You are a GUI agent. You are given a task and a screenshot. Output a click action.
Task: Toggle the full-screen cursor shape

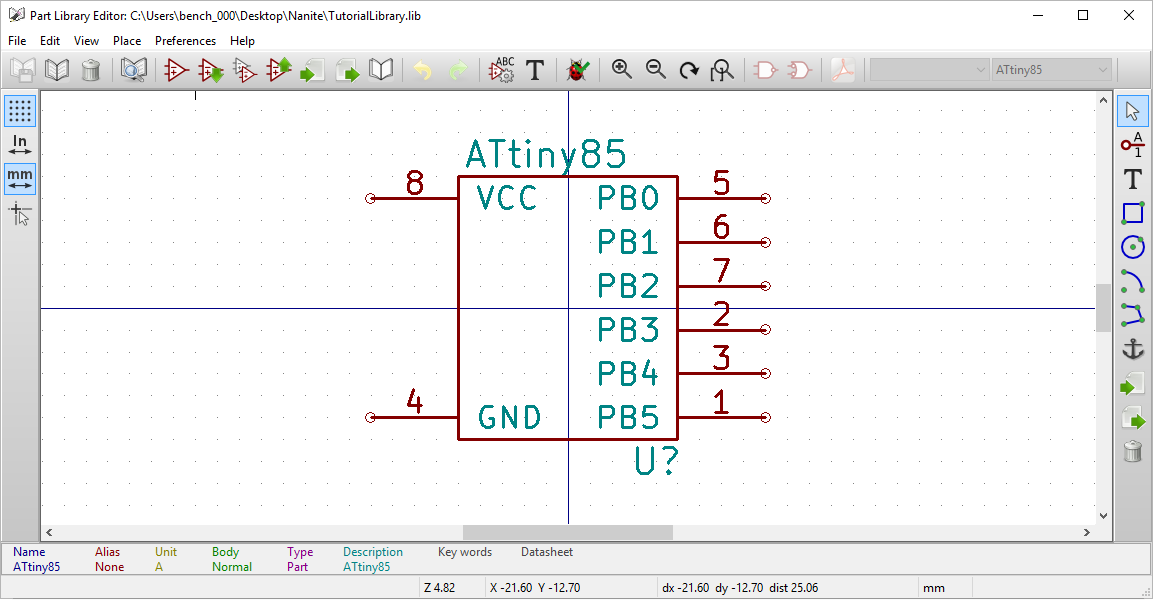(19, 213)
